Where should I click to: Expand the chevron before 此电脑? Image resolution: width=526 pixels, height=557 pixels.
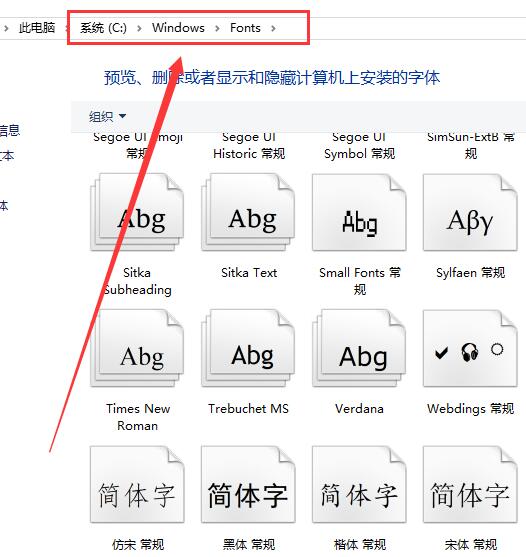(x=6, y=28)
